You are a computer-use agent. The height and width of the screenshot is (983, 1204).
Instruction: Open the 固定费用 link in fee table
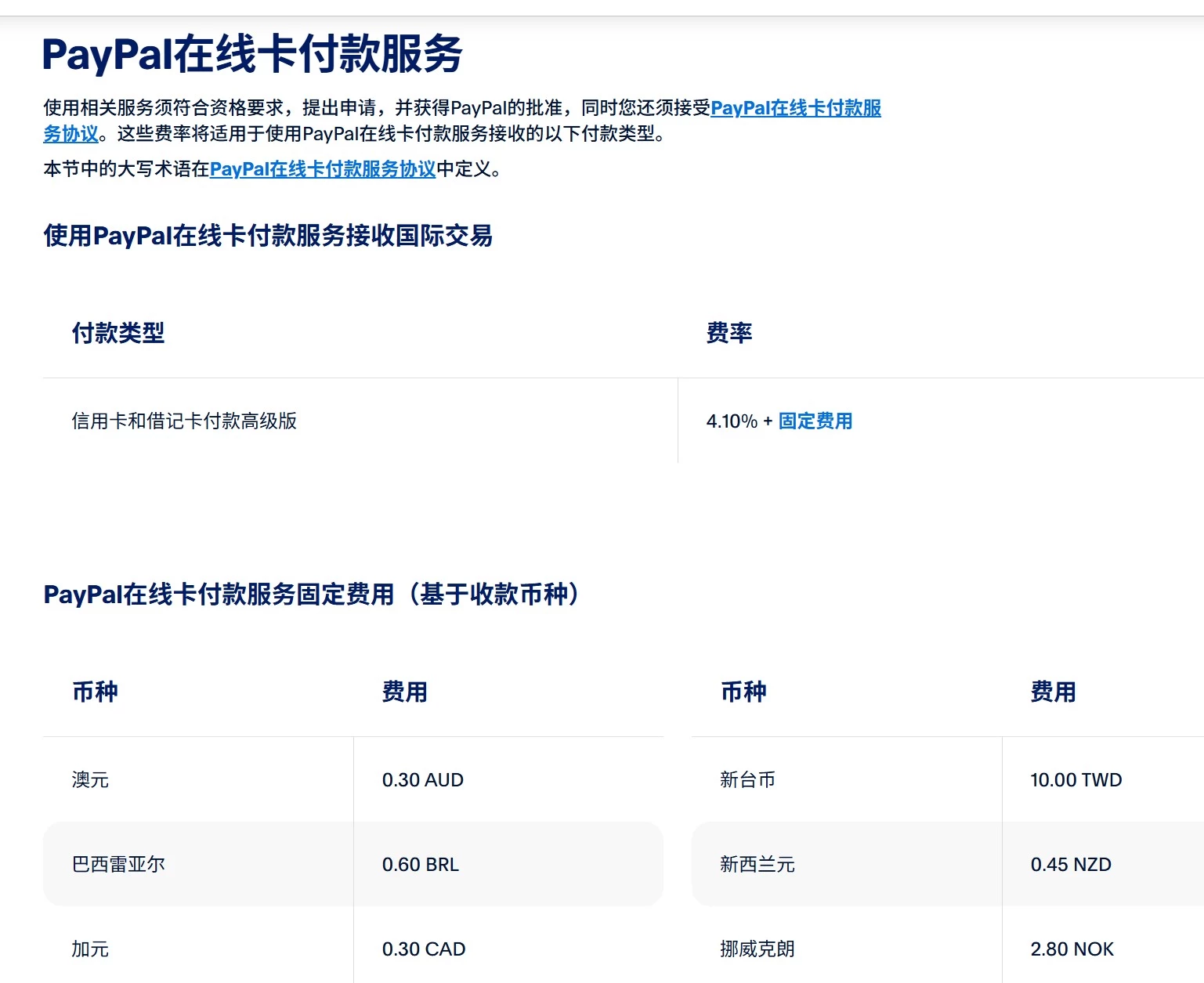coord(815,421)
